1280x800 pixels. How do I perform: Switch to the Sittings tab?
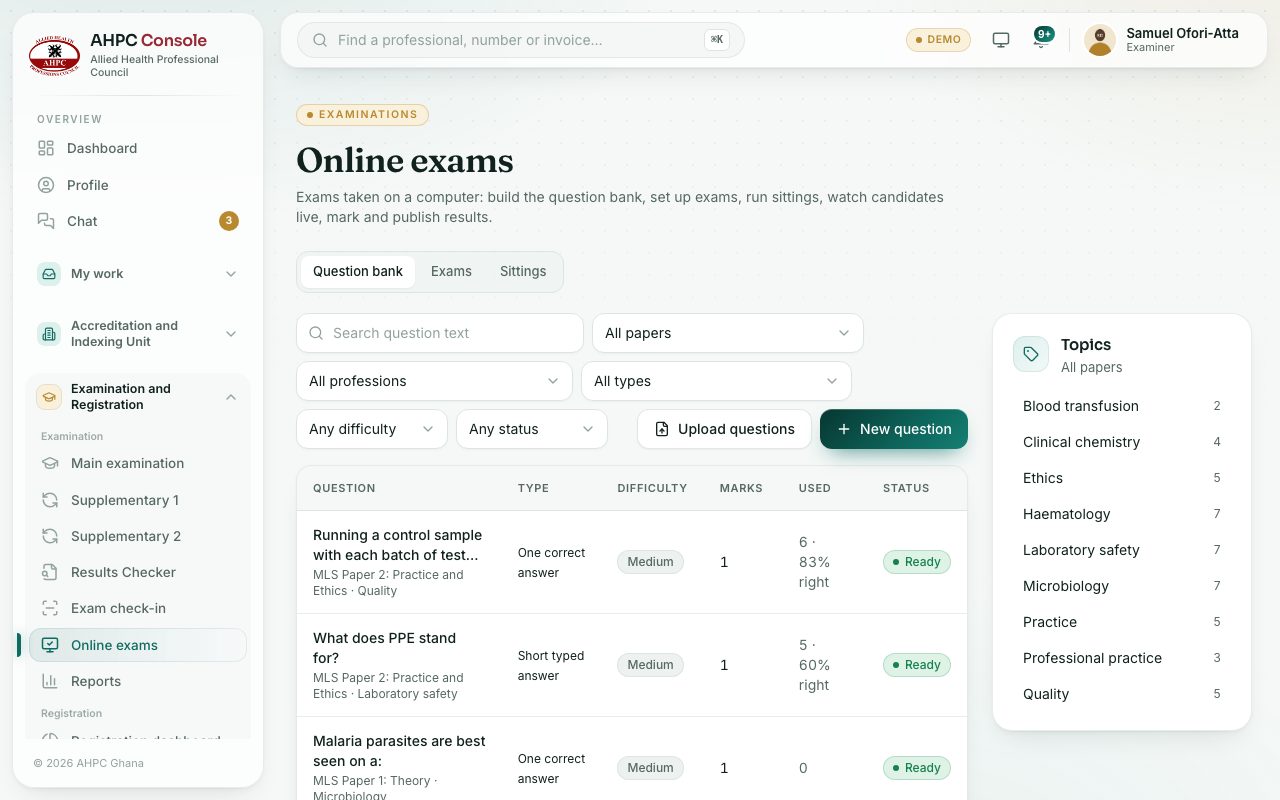pos(523,272)
